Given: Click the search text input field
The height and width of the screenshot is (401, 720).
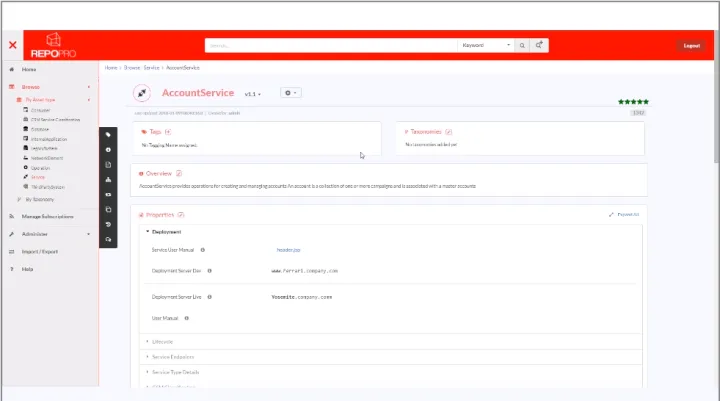Looking at the screenshot, I should [x=330, y=45].
